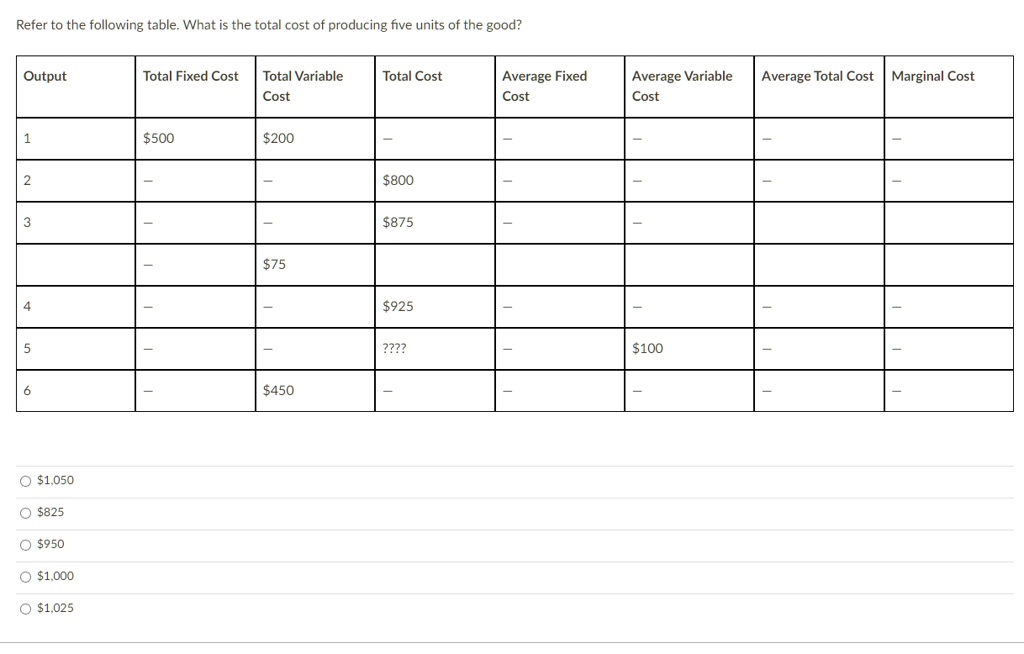Select the $1,025 answer option

[47, 608]
